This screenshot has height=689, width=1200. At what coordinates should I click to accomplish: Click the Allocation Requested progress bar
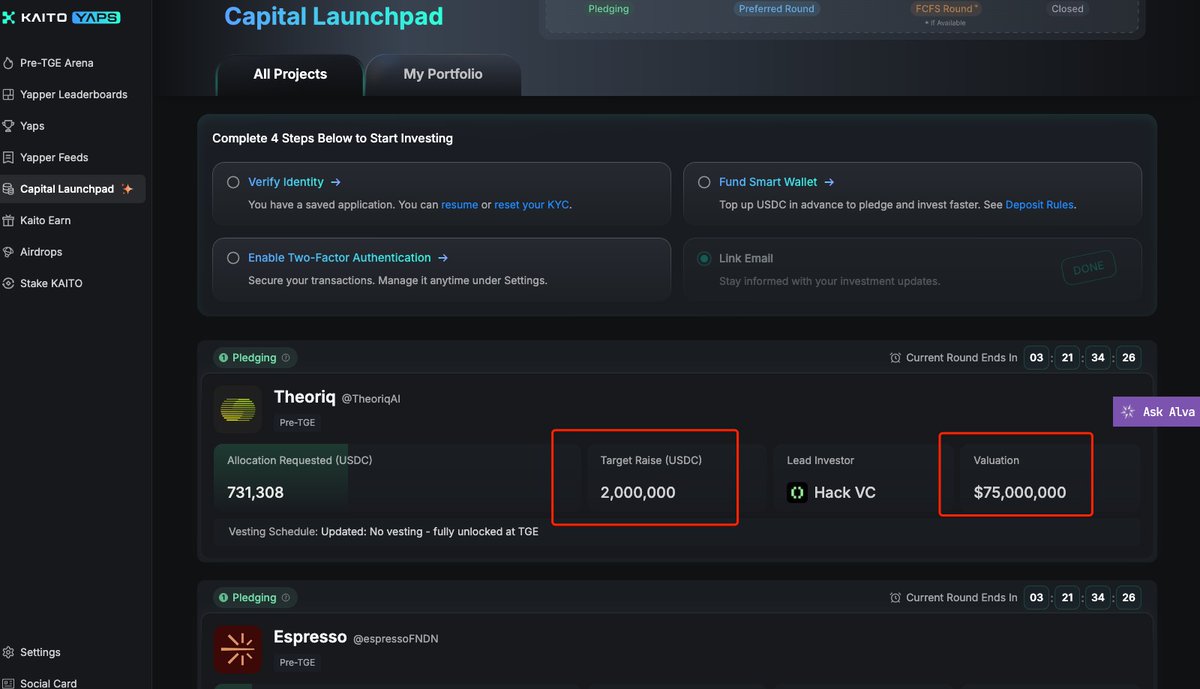tap(397, 479)
